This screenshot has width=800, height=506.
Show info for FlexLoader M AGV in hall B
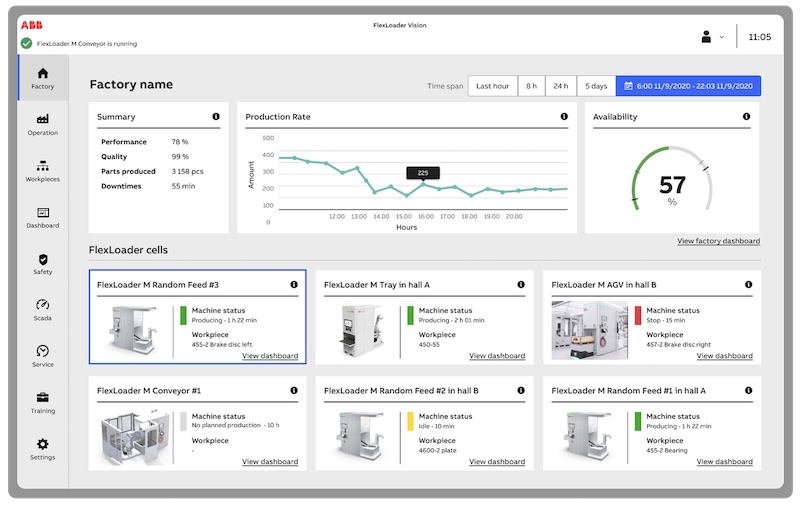click(x=748, y=285)
